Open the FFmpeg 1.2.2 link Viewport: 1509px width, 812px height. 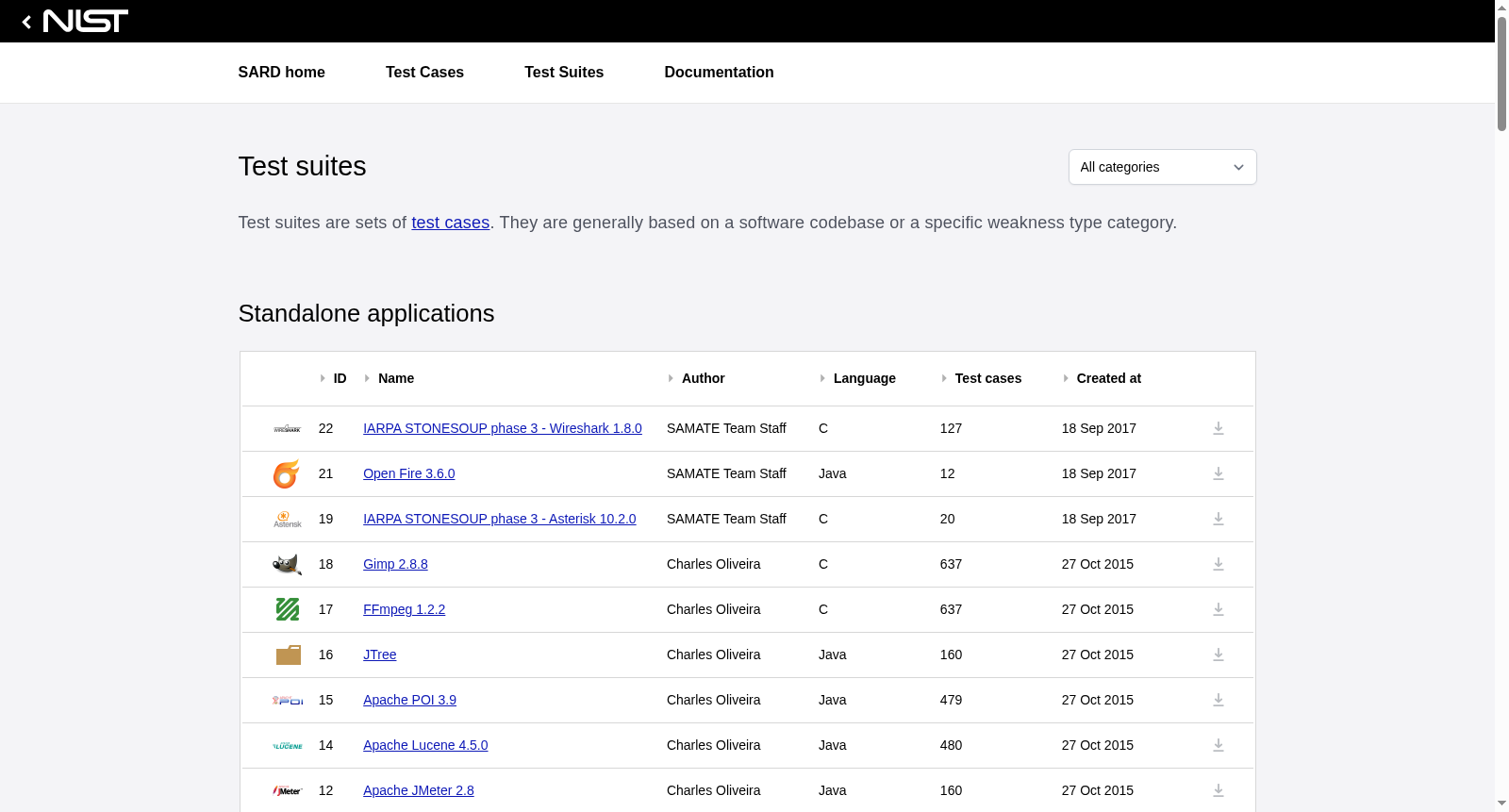[404, 609]
